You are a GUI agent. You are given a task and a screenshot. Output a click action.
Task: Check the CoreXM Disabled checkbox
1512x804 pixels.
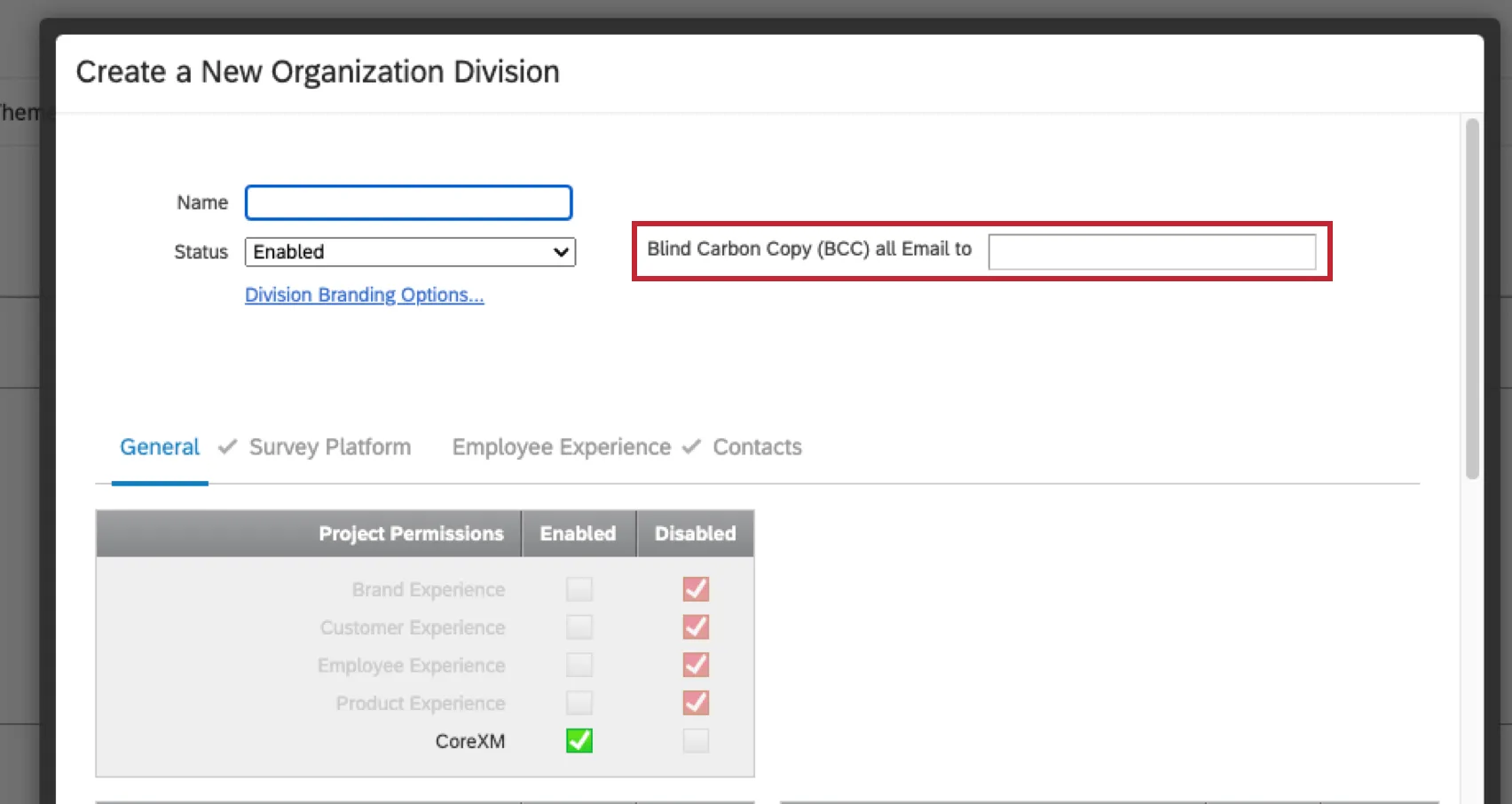pyautogui.click(x=696, y=740)
